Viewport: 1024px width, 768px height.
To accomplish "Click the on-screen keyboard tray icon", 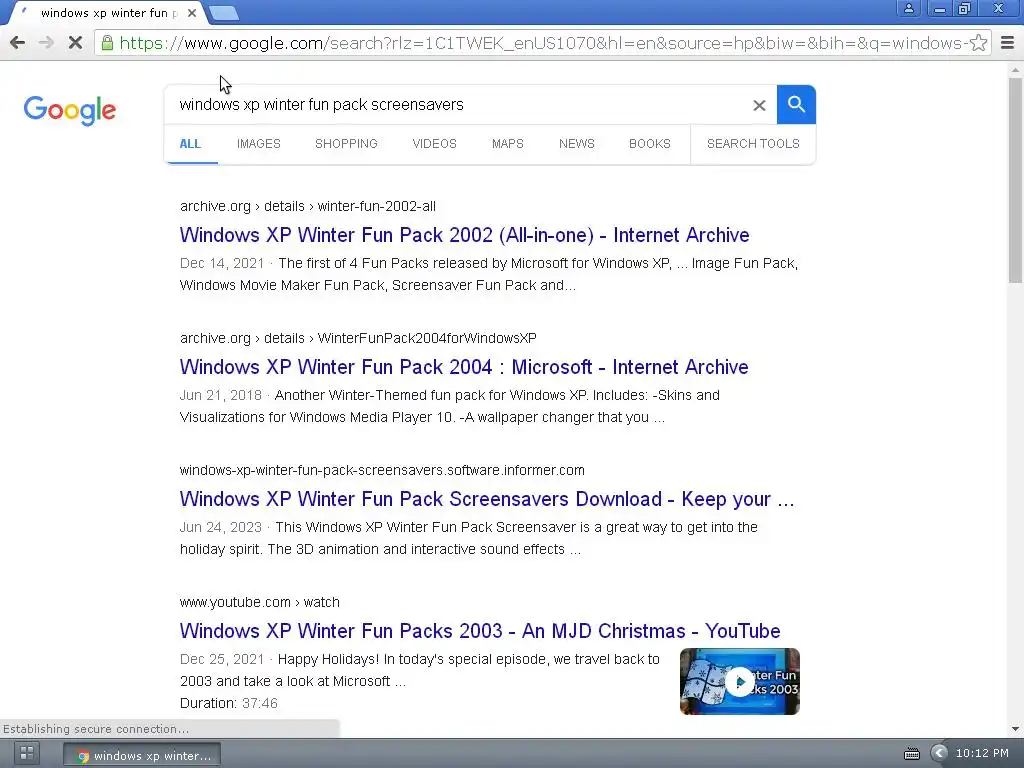I will coord(912,754).
